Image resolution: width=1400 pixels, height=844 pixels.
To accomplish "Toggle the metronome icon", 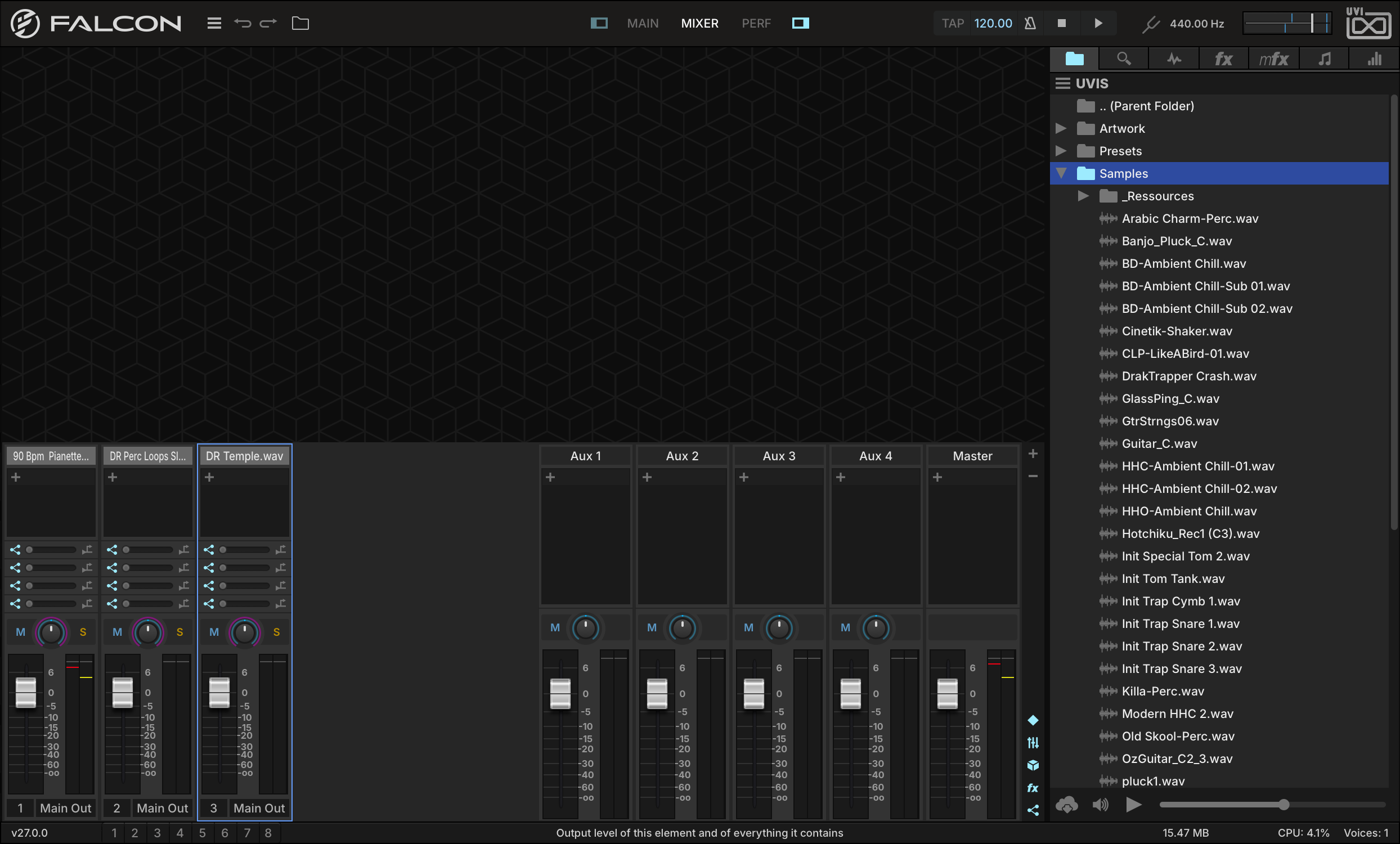I will 1030,23.
